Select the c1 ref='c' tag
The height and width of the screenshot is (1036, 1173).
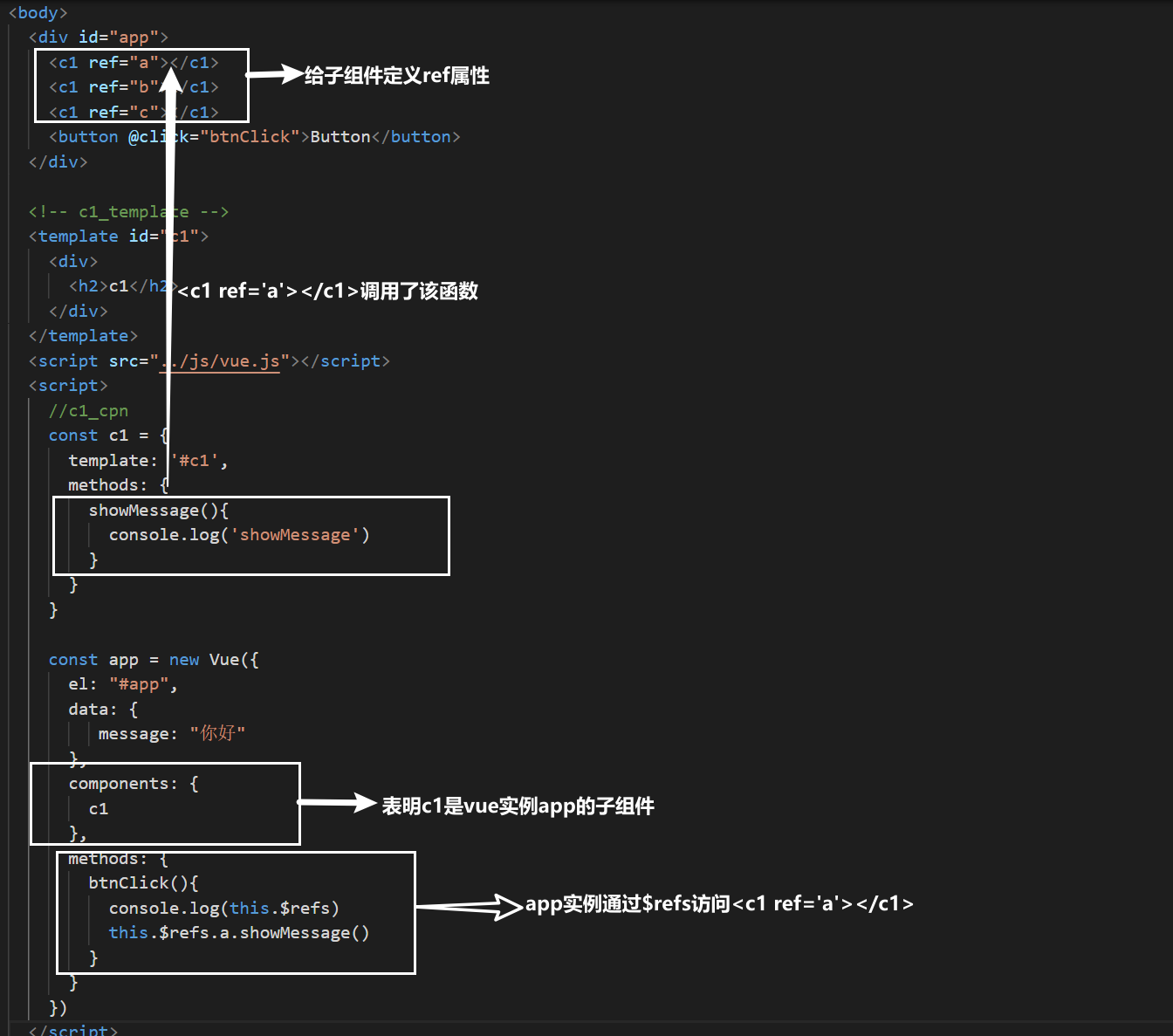click(x=105, y=111)
